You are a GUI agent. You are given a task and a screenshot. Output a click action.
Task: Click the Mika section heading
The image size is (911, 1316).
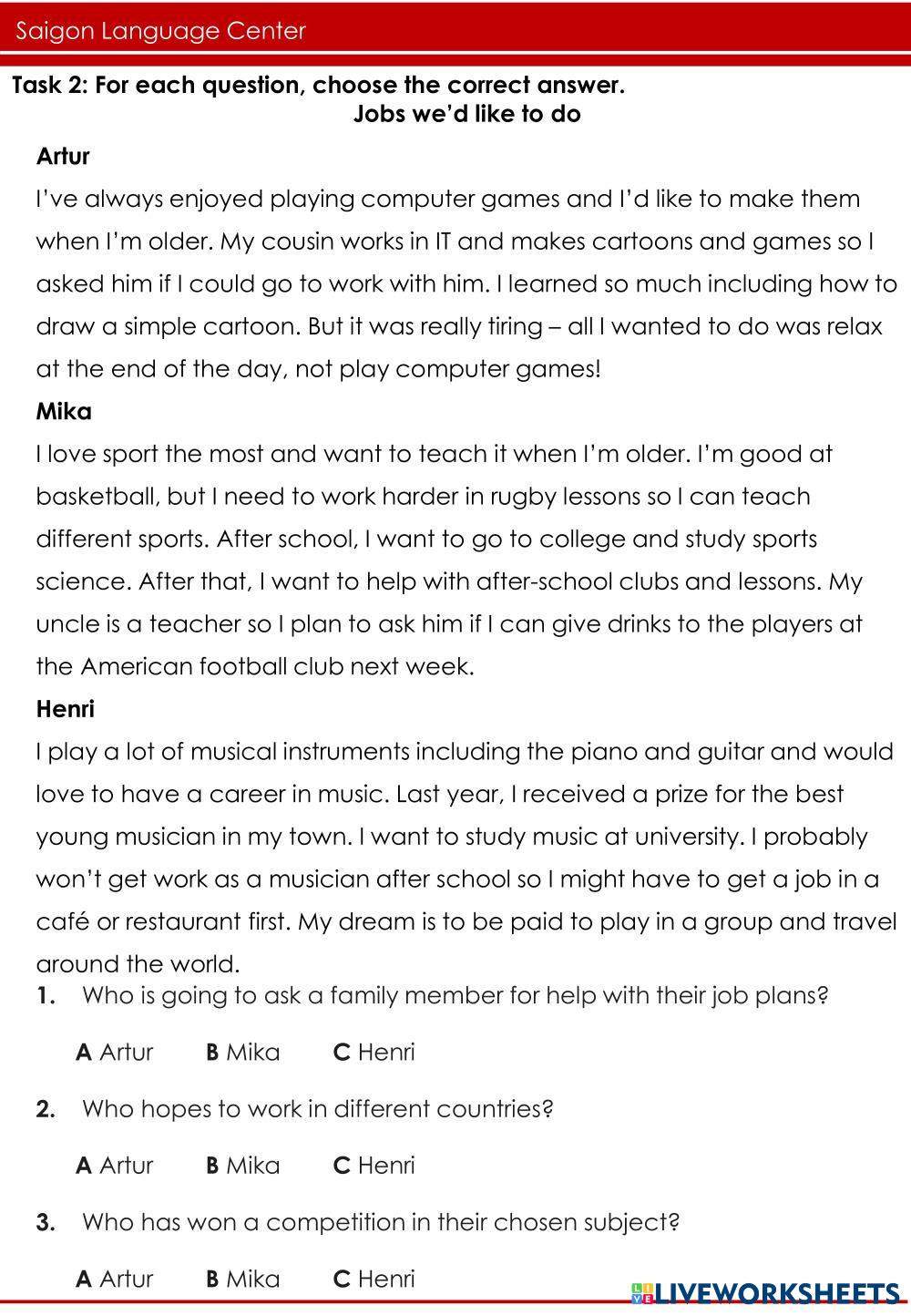click(64, 411)
